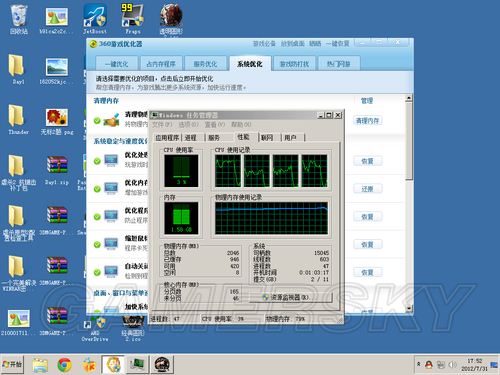
Task: Click the QQ penguin icon in system tray
Action: point(429,365)
